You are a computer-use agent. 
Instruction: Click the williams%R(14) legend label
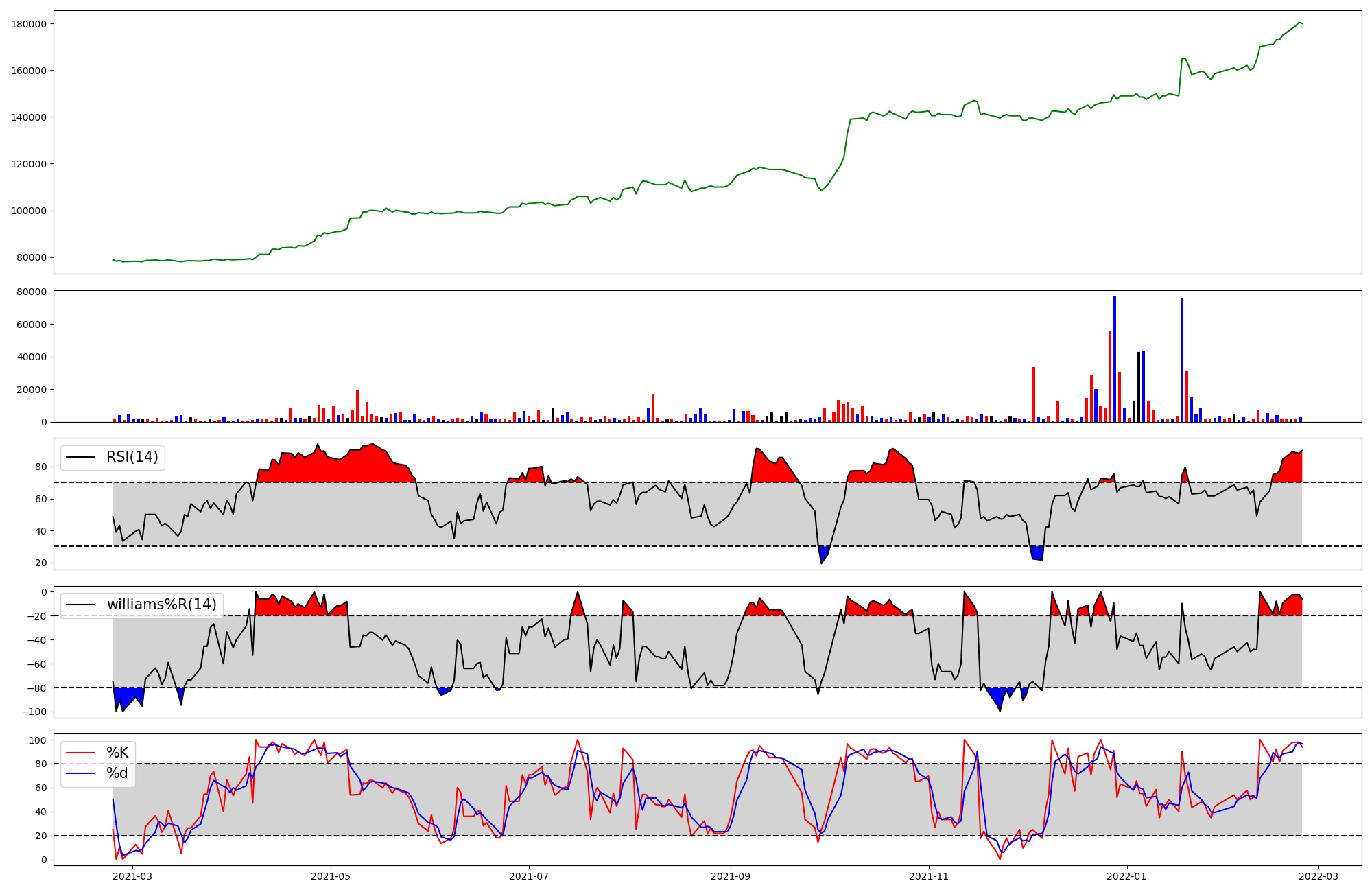161,605
